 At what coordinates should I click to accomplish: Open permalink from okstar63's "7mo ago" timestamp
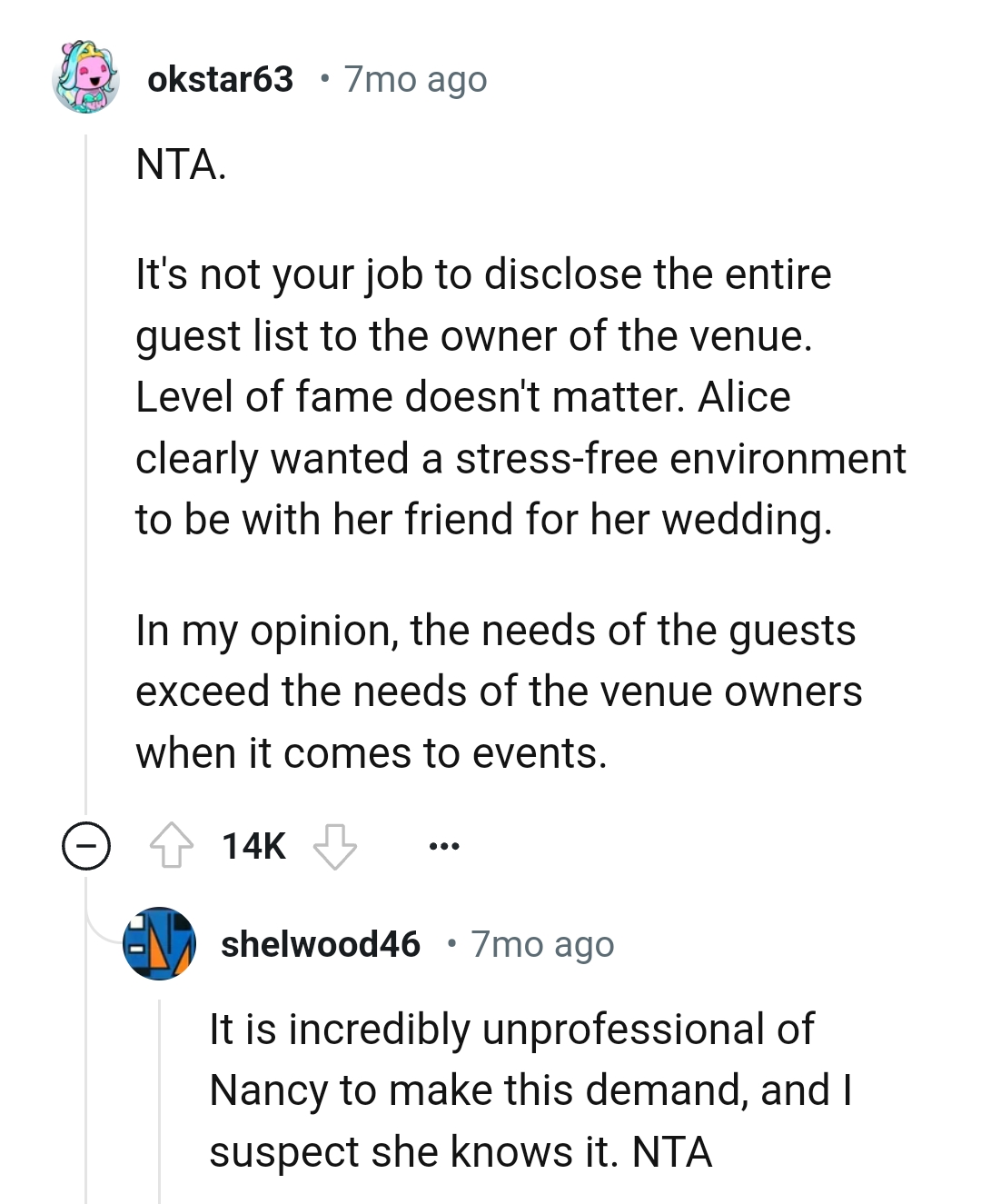point(415,80)
